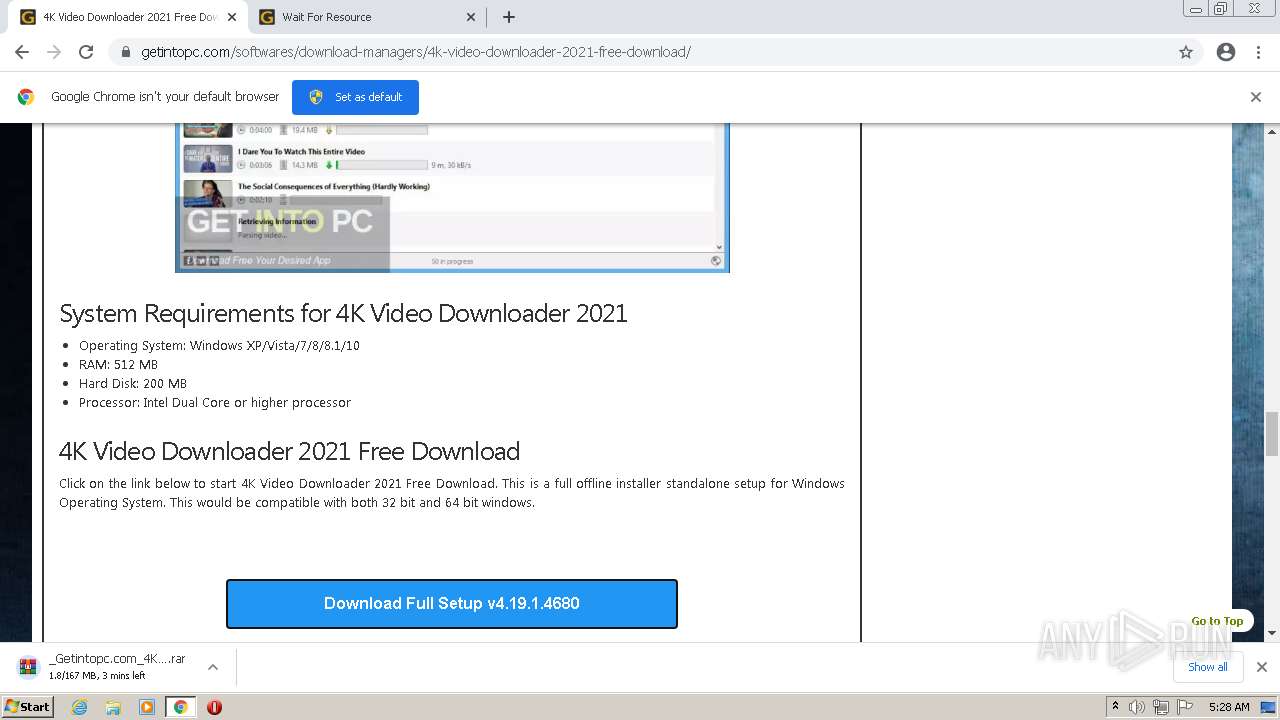The height and width of the screenshot is (720, 1280).
Task: Open the Windows Start menu
Action: point(28,707)
